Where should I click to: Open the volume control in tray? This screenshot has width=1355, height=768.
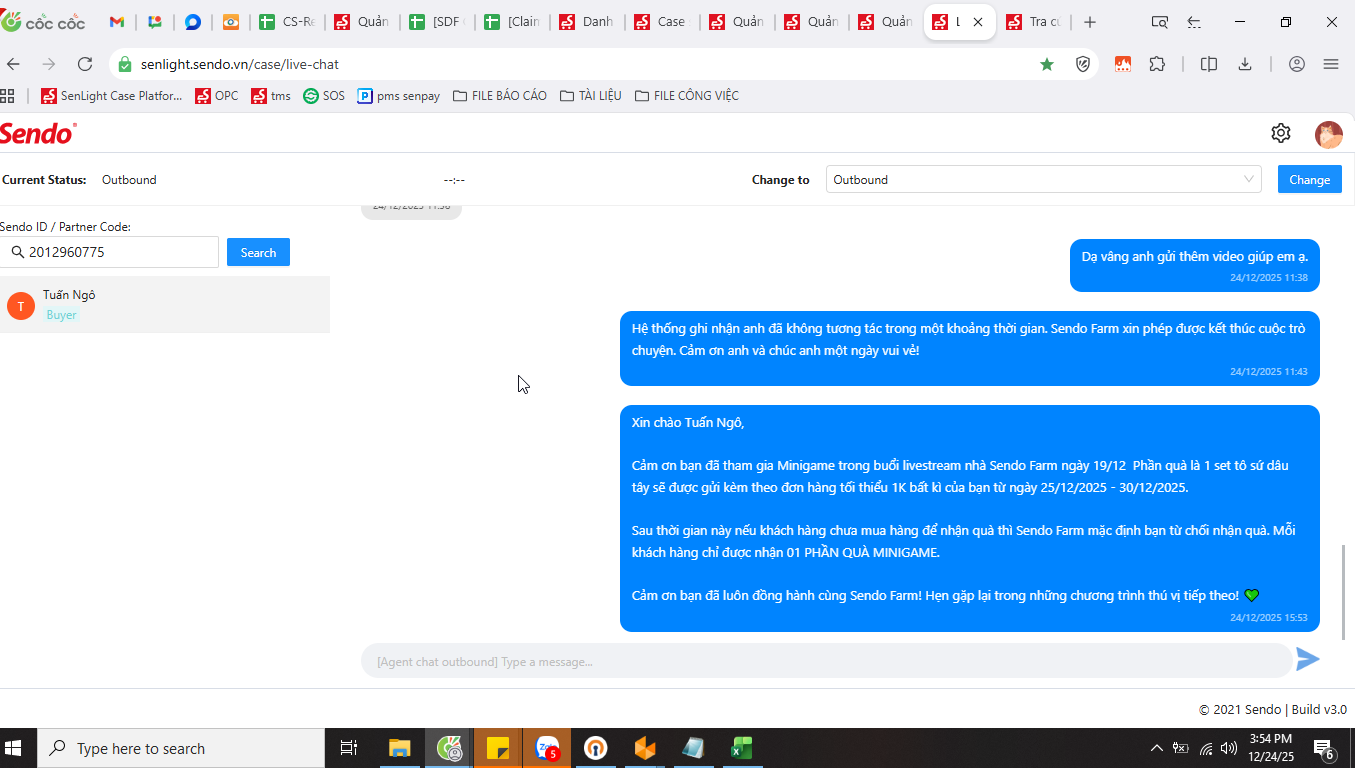(1229, 748)
